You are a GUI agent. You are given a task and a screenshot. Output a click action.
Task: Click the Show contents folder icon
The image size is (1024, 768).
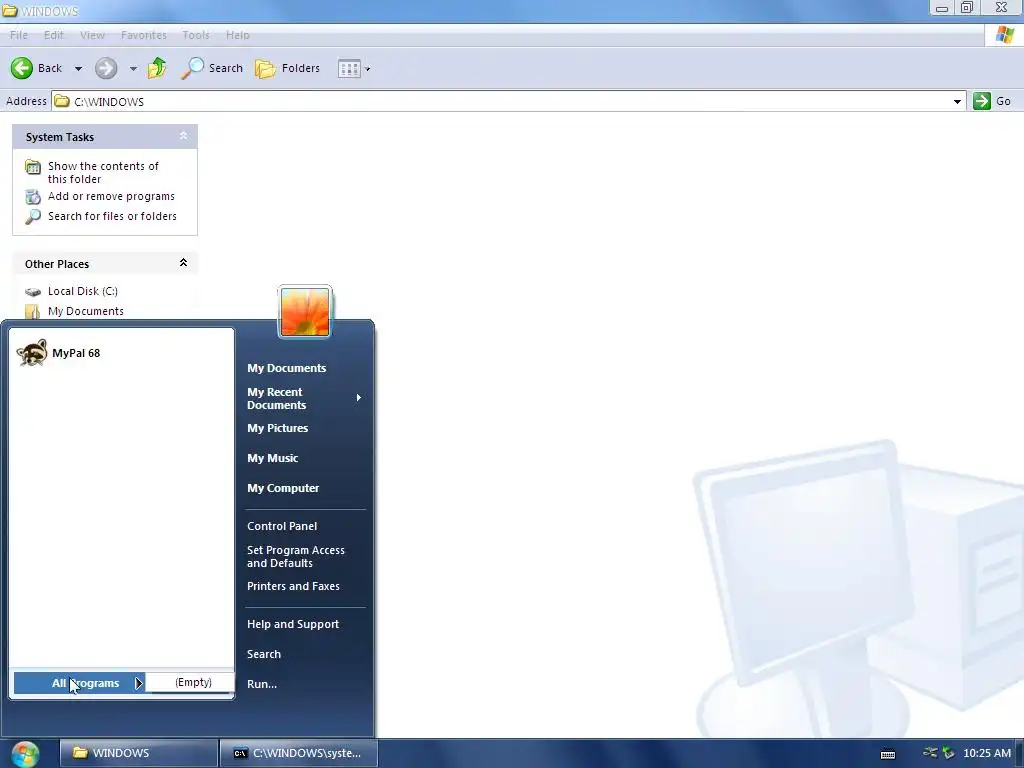[33, 167]
